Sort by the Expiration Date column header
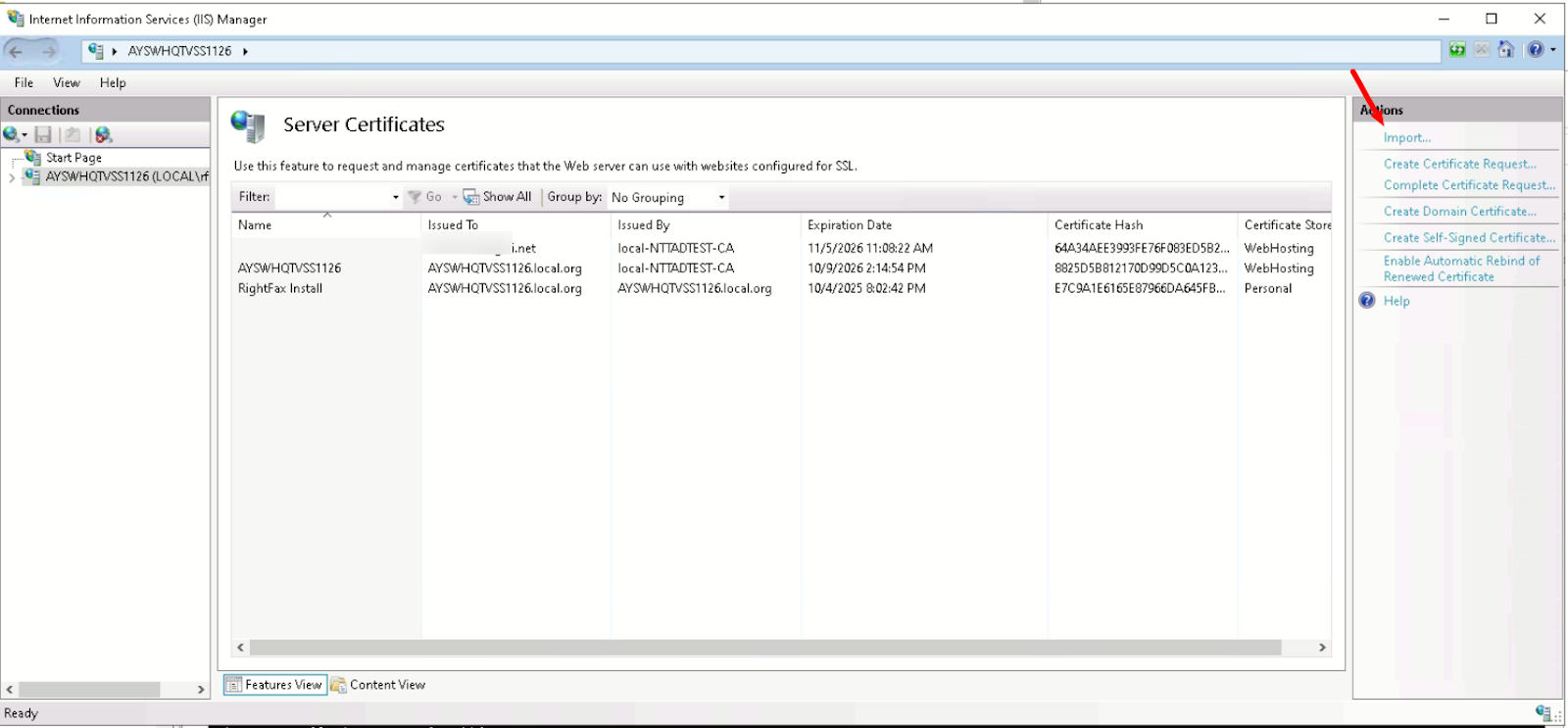This screenshot has height=728, width=1568. [x=925, y=225]
